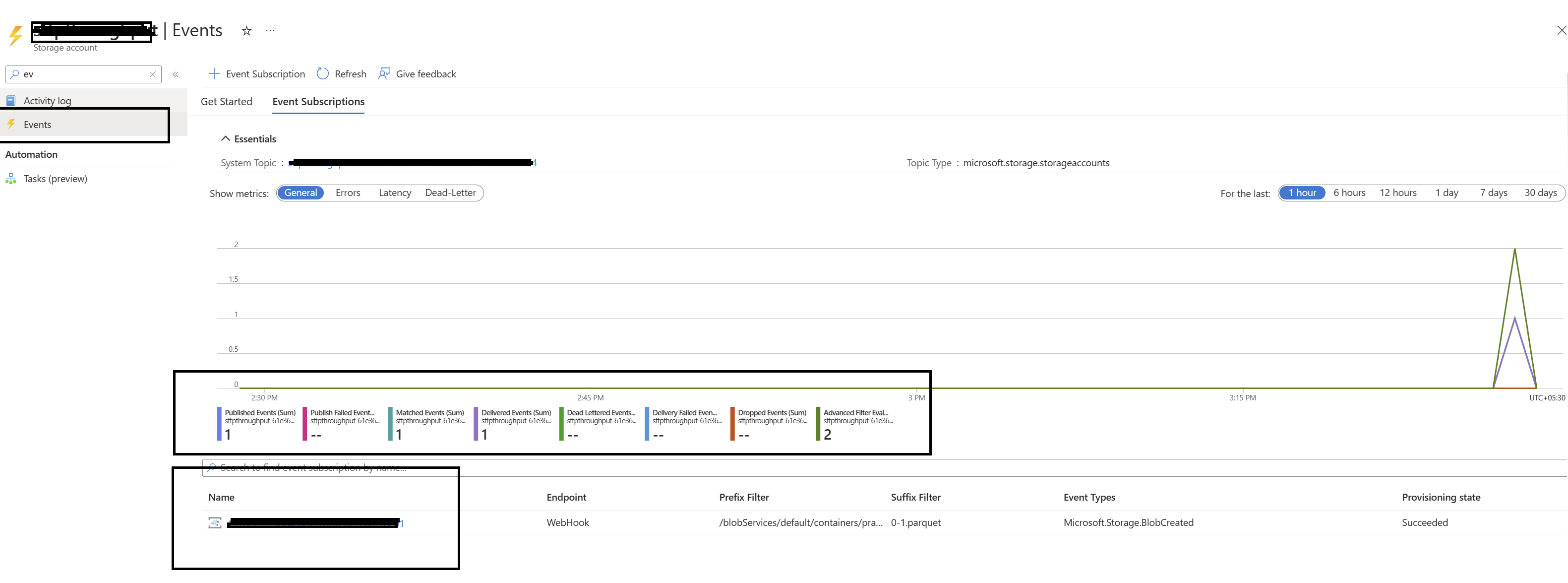Favorite this storage account page with the star

pos(246,30)
